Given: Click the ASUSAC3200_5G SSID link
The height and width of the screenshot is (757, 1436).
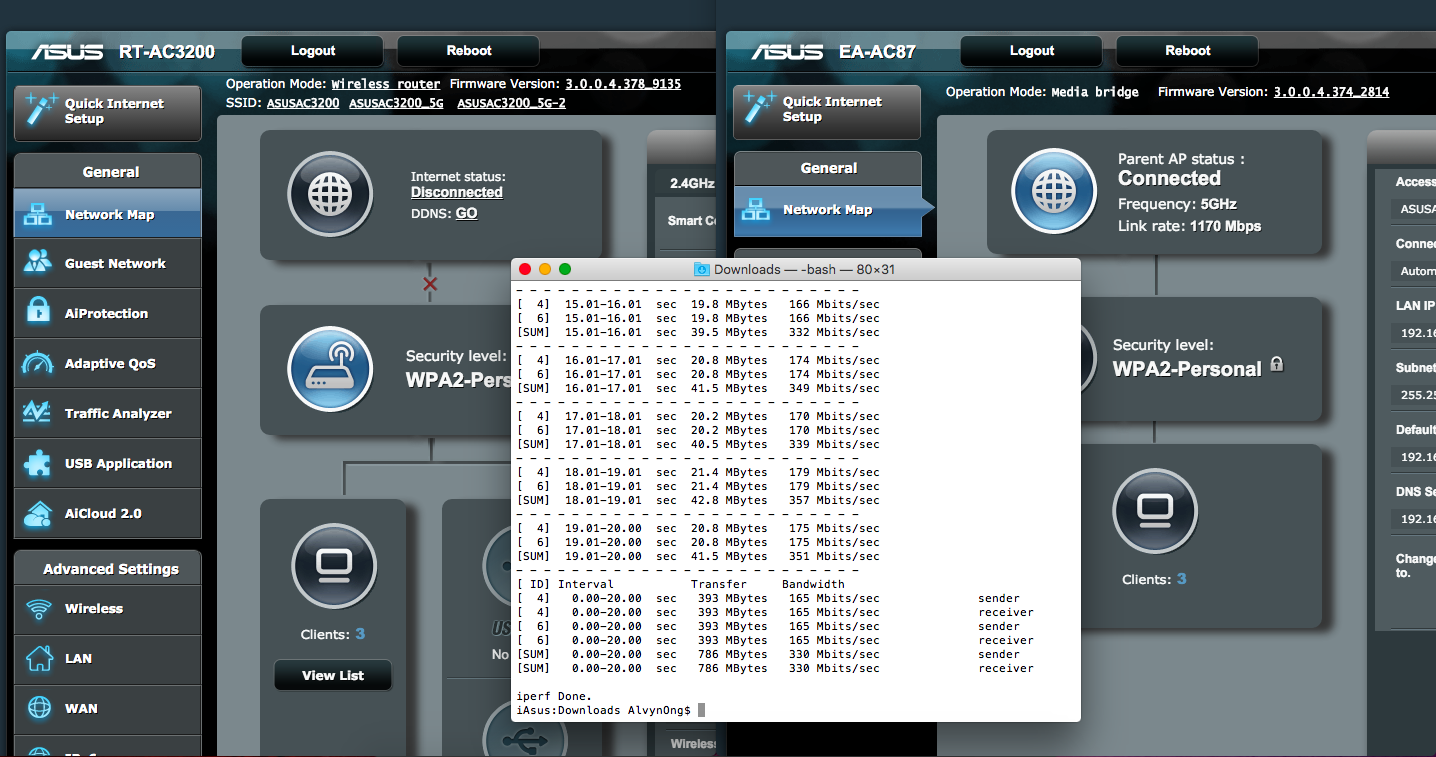Looking at the screenshot, I should coord(396,103).
